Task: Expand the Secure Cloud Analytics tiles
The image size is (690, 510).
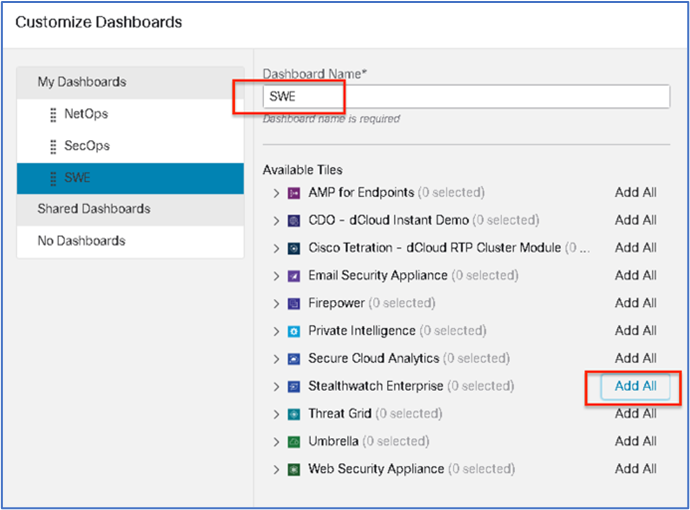Action: (276, 359)
